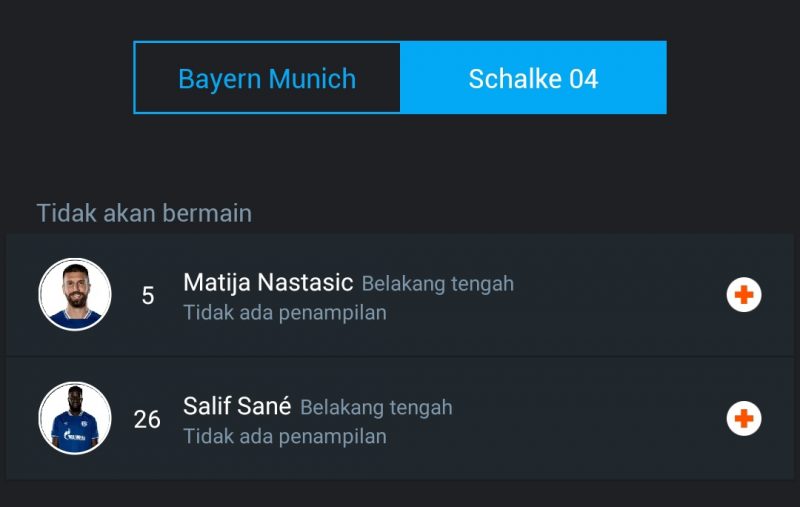Click empty area below the player list
Viewport: 800px width, 507px height.
[x=400, y=494]
